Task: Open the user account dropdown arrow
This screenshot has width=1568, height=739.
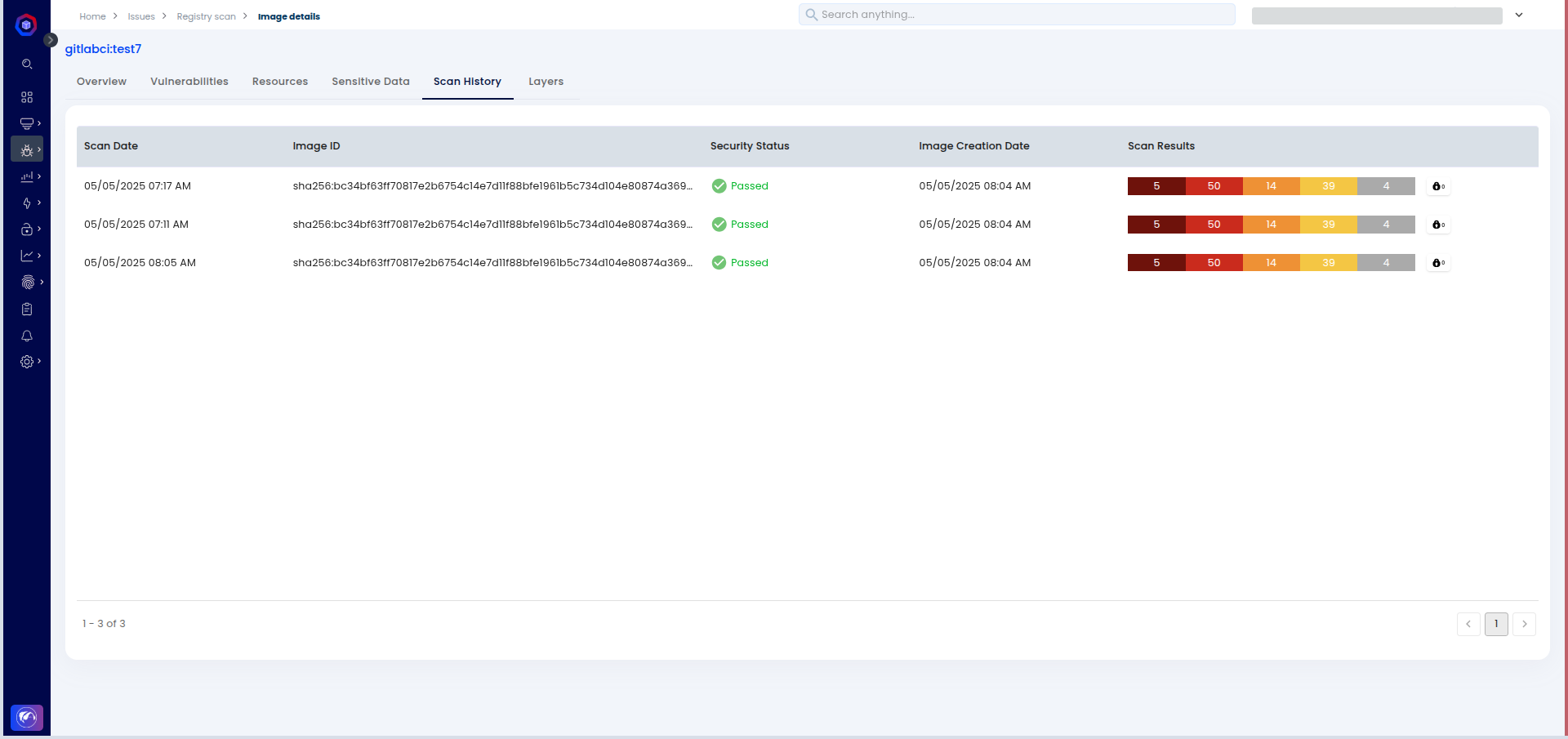Action: tap(1519, 15)
